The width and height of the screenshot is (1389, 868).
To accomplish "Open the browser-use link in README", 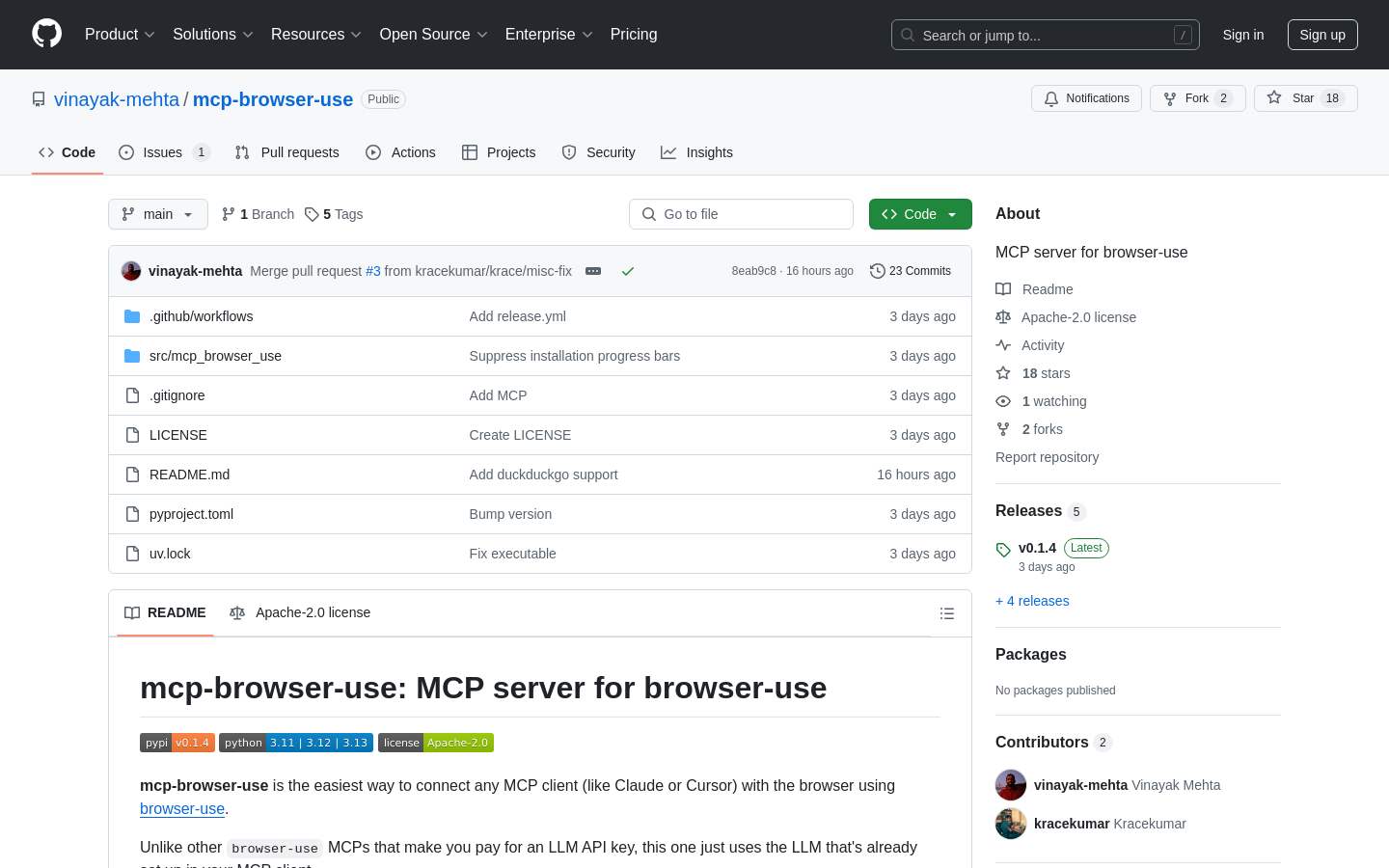I will 182,808.
